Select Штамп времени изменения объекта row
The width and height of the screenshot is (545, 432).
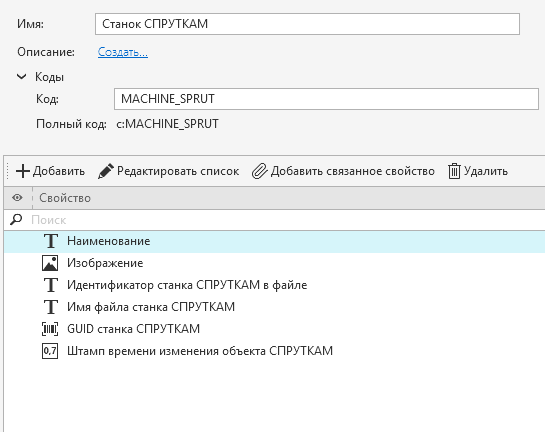click(275, 351)
